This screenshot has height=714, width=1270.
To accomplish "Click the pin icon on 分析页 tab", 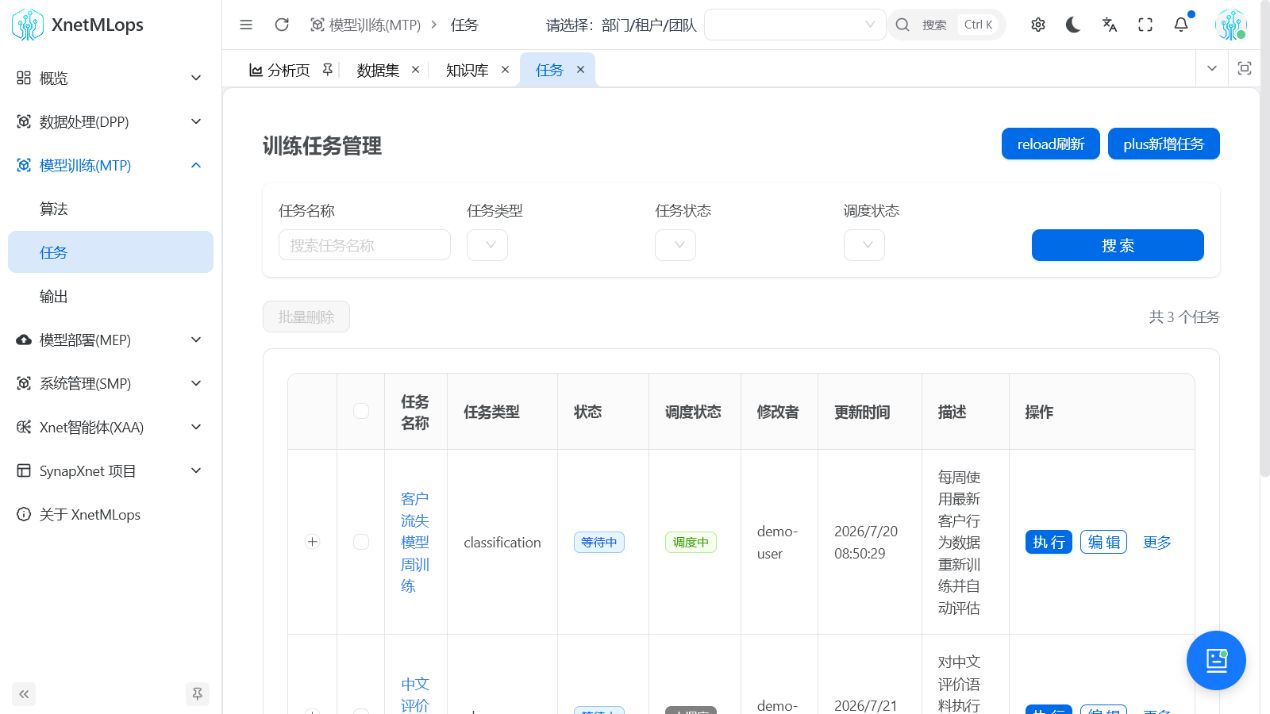I will 327,70.
